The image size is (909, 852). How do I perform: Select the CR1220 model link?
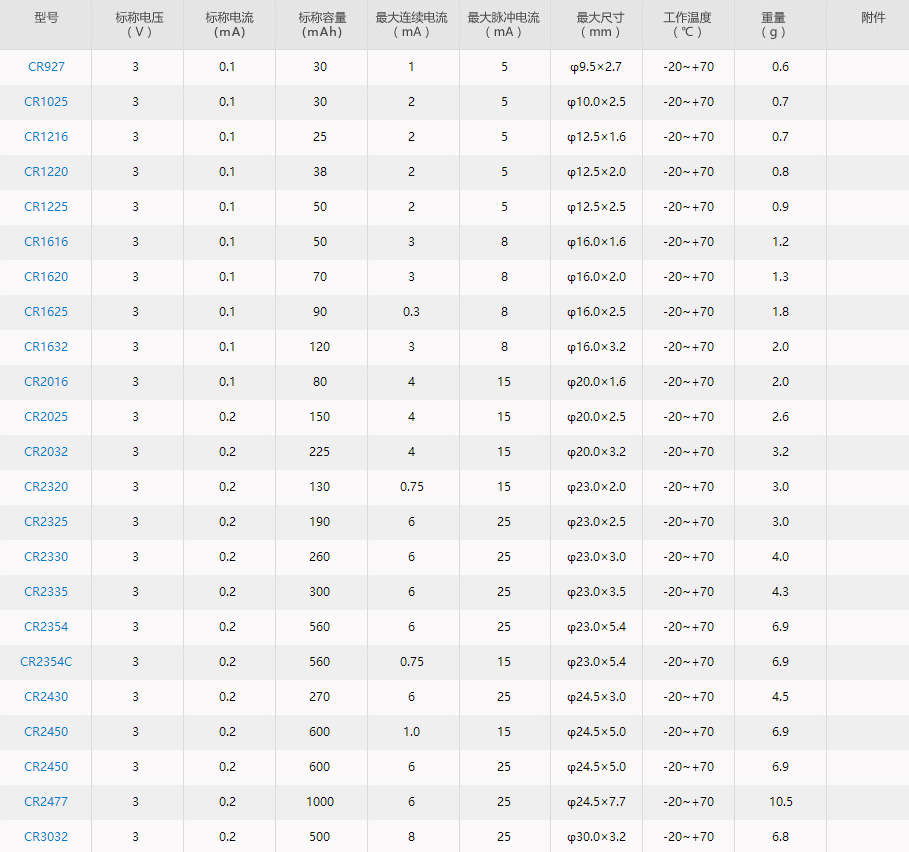click(46, 172)
